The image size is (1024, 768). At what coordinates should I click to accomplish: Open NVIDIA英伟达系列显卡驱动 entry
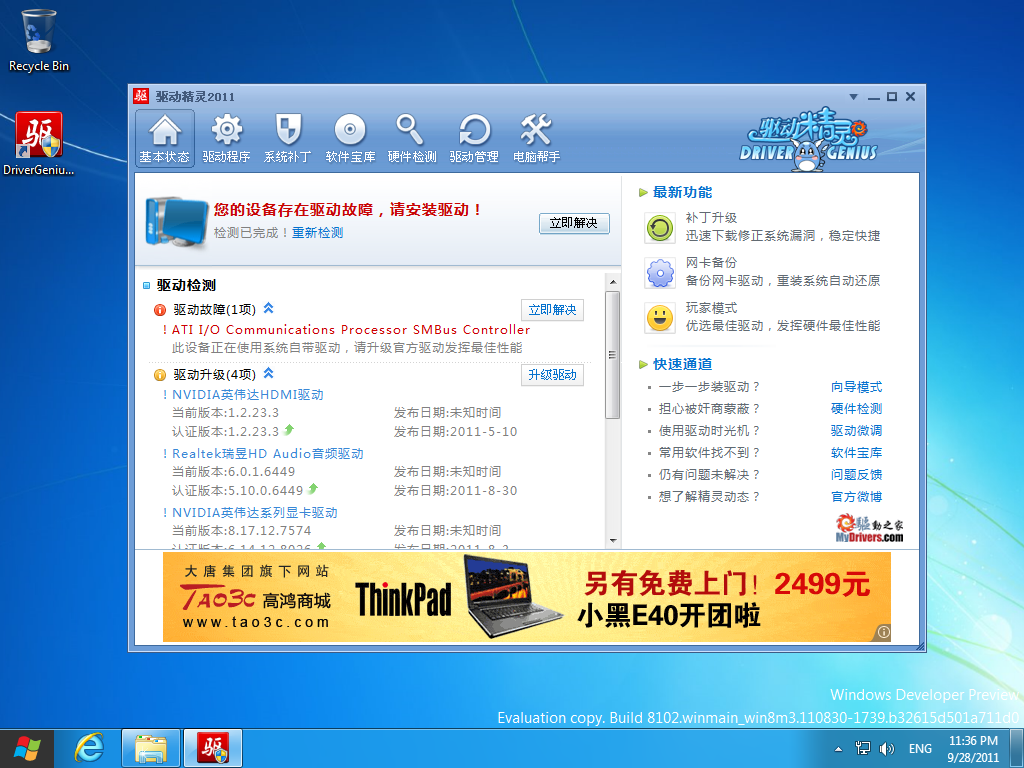click(255, 513)
